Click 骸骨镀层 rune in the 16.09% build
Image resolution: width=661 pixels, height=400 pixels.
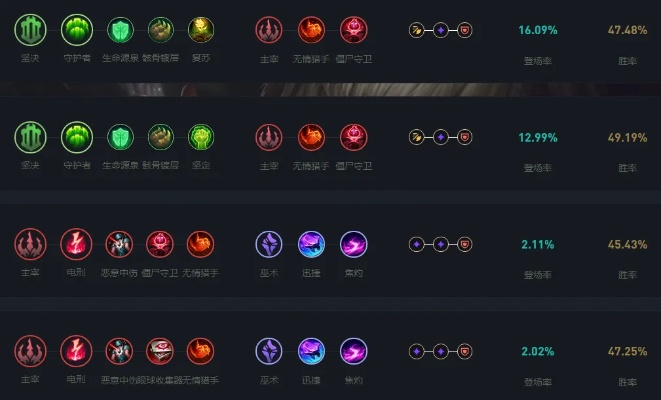pyautogui.click(x=160, y=30)
